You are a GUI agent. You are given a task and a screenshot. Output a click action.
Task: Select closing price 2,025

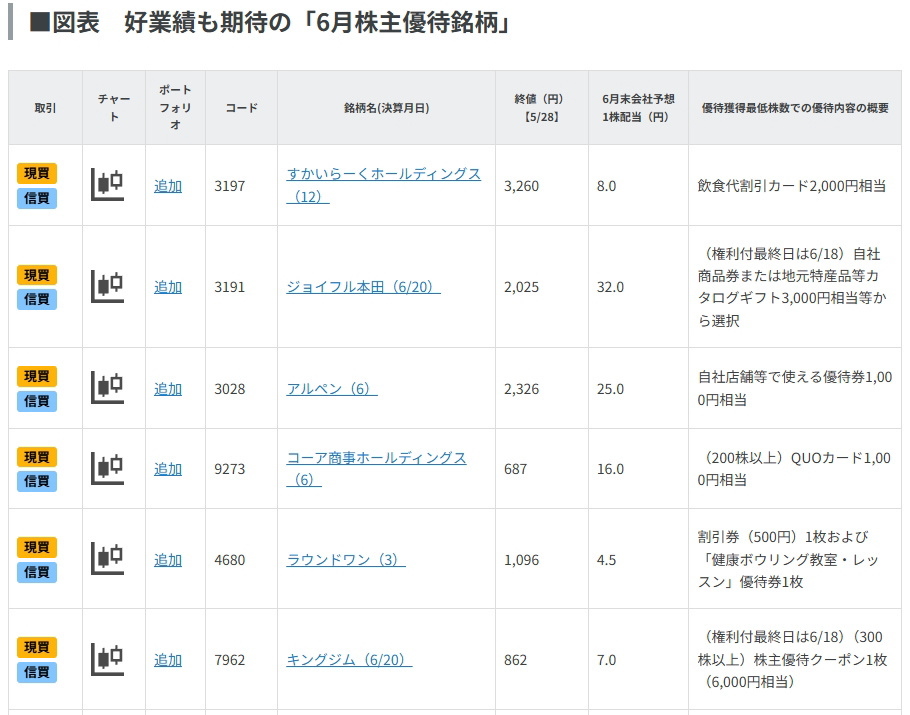tap(521, 287)
